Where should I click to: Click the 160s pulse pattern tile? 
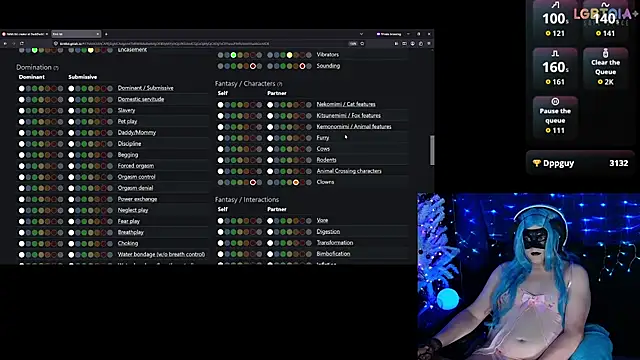tap(555, 68)
